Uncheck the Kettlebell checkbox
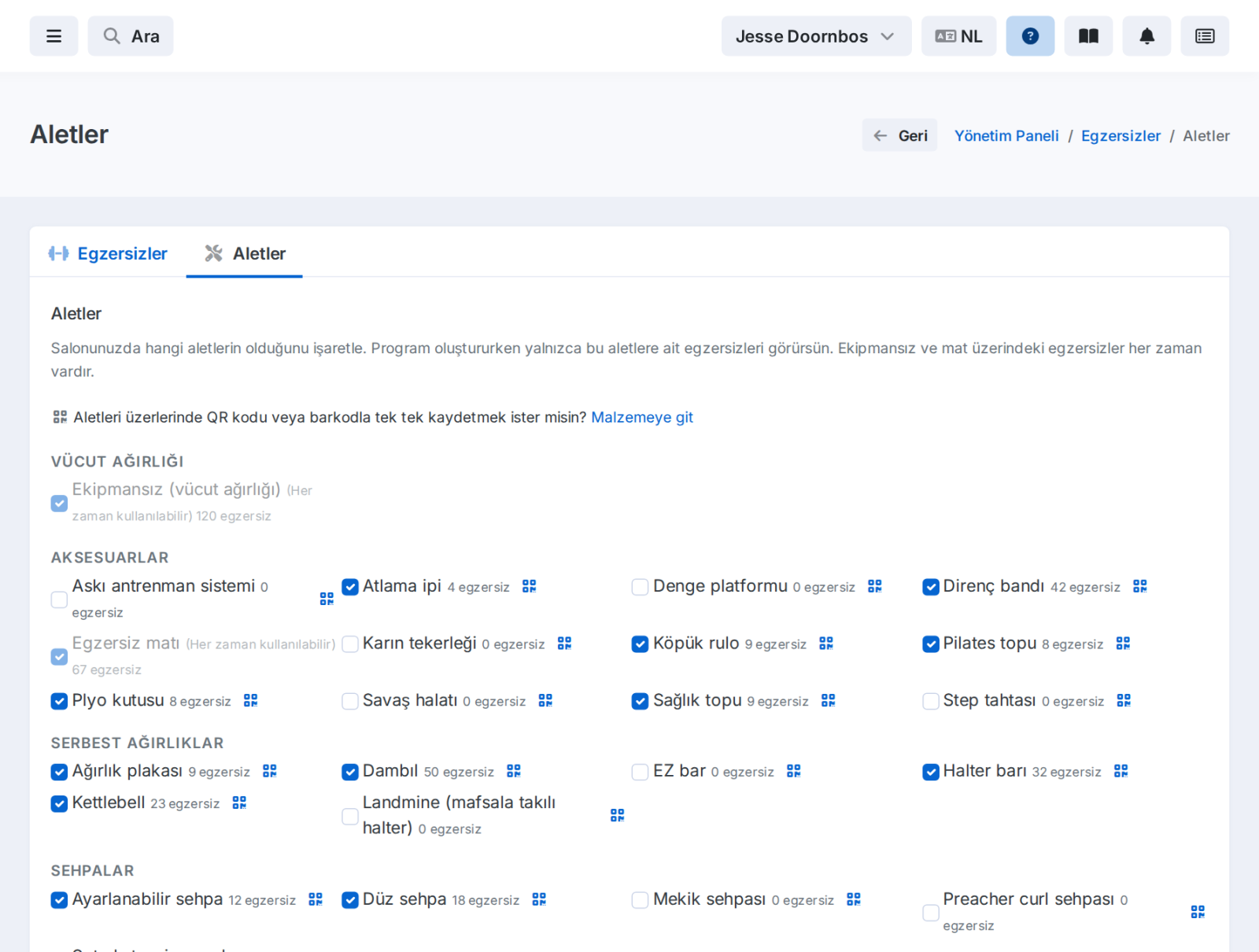This screenshot has width=1259, height=952. 59,803
